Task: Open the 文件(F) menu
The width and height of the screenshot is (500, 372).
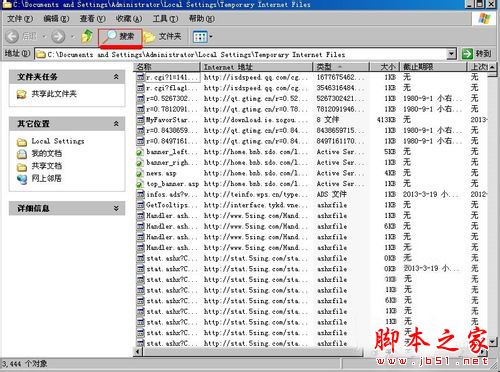Action: 20,19
